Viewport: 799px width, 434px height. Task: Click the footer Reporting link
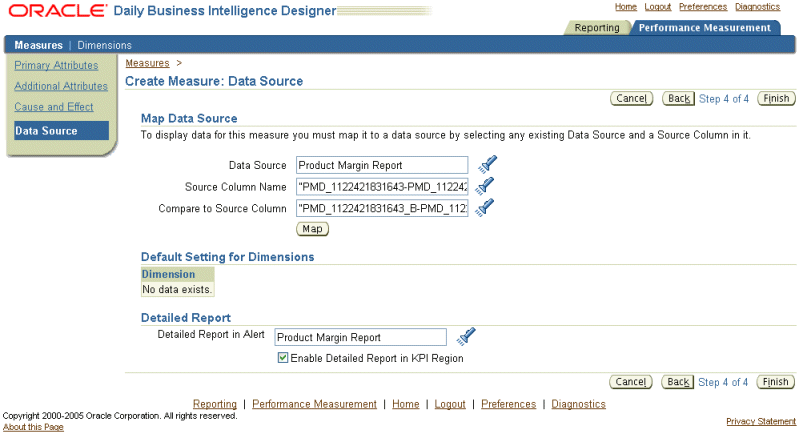215,404
